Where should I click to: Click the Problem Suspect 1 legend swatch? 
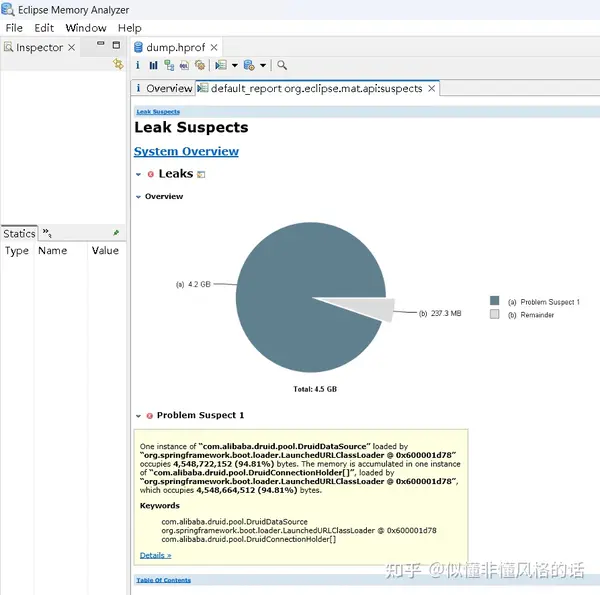tap(494, 301)
